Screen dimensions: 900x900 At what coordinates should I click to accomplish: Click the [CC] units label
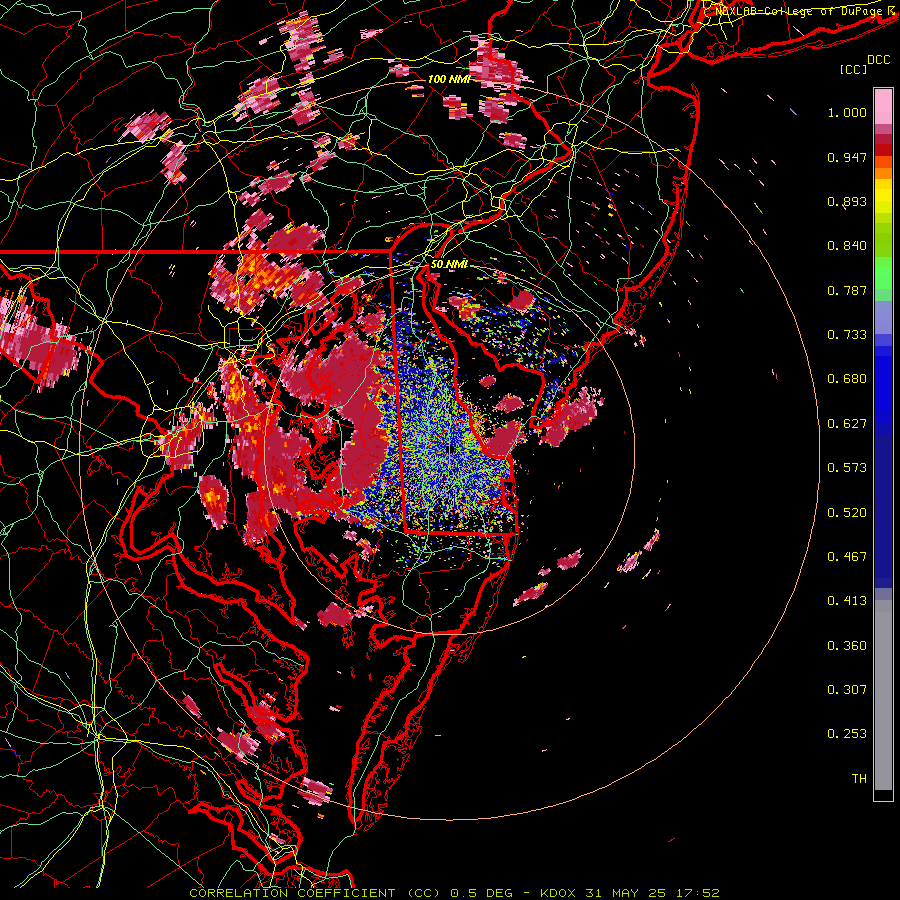pyautogui.click(x=854, y=69)
